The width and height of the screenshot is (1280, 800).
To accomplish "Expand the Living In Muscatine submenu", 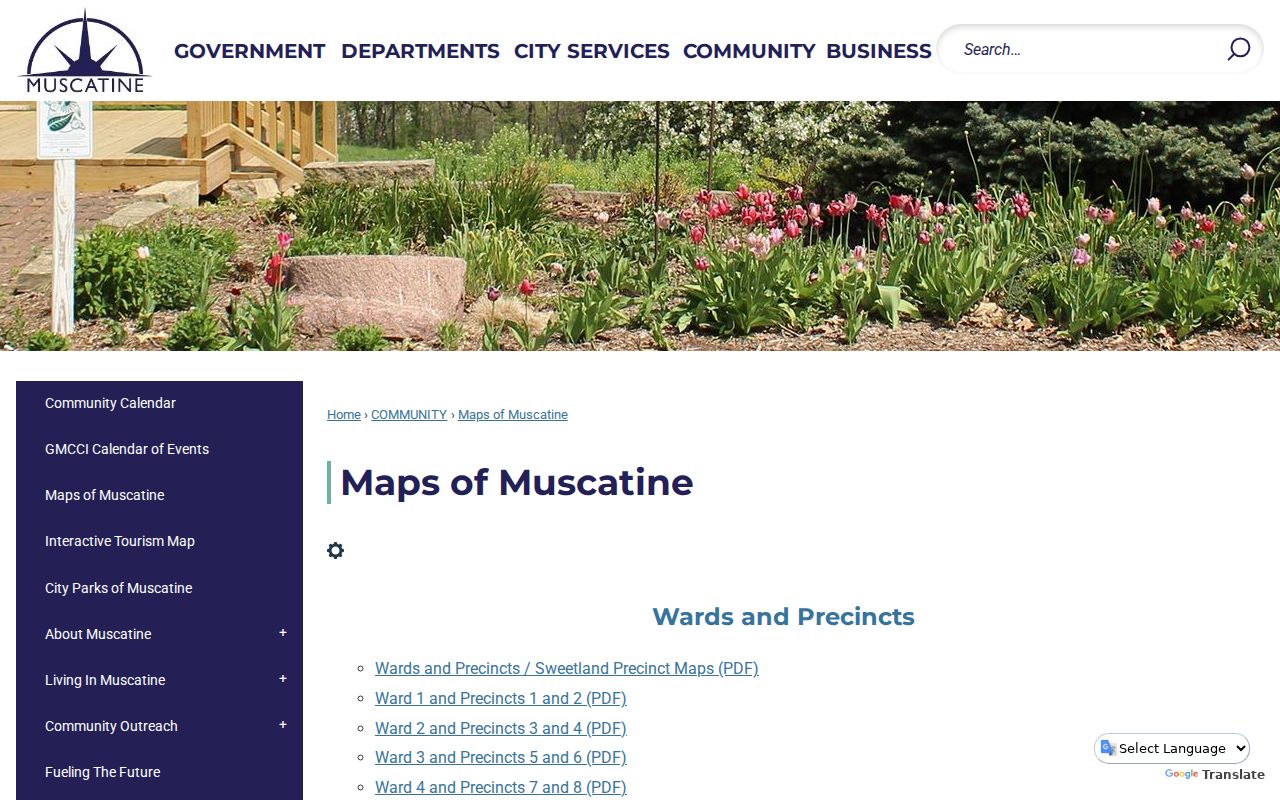I will tap(283, 679).
